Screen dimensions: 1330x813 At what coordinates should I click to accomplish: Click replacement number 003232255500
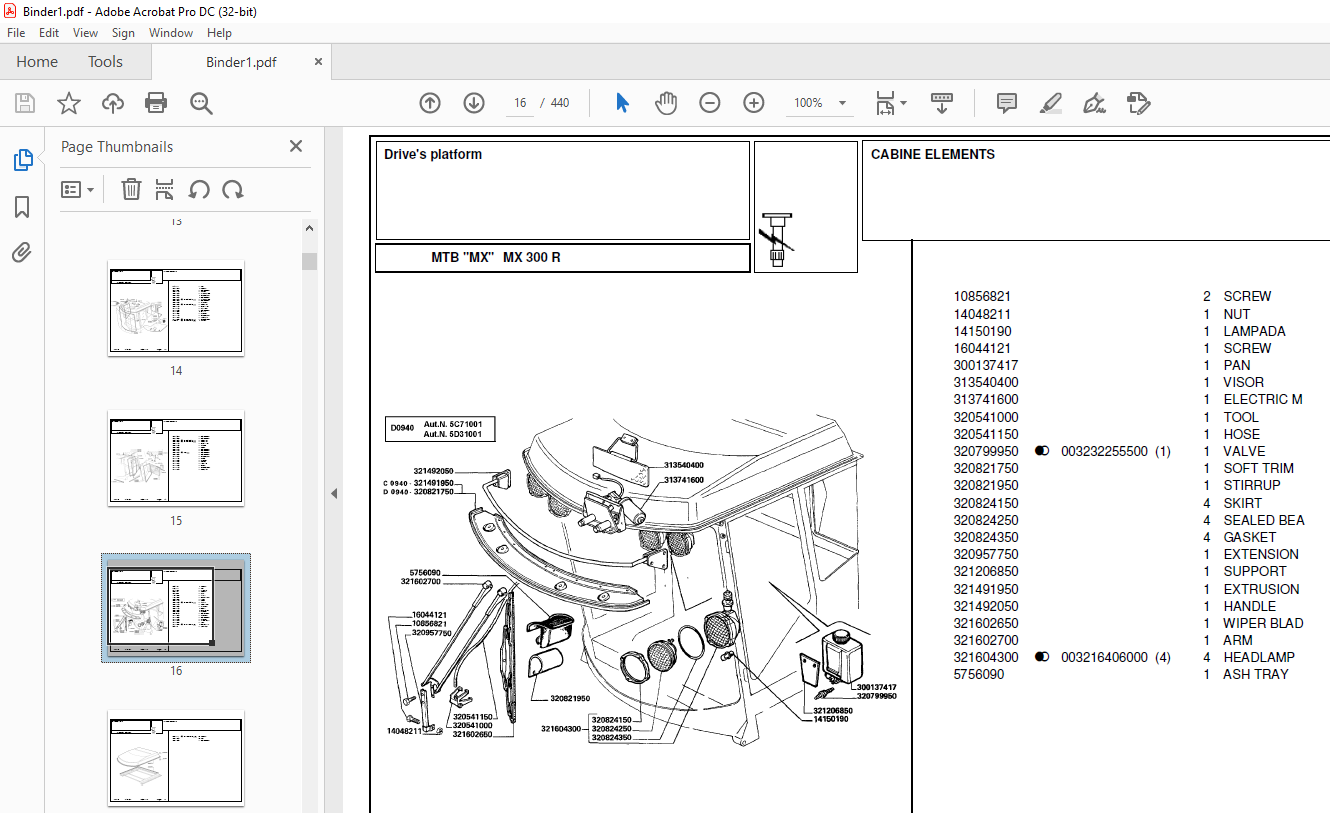1104,451
